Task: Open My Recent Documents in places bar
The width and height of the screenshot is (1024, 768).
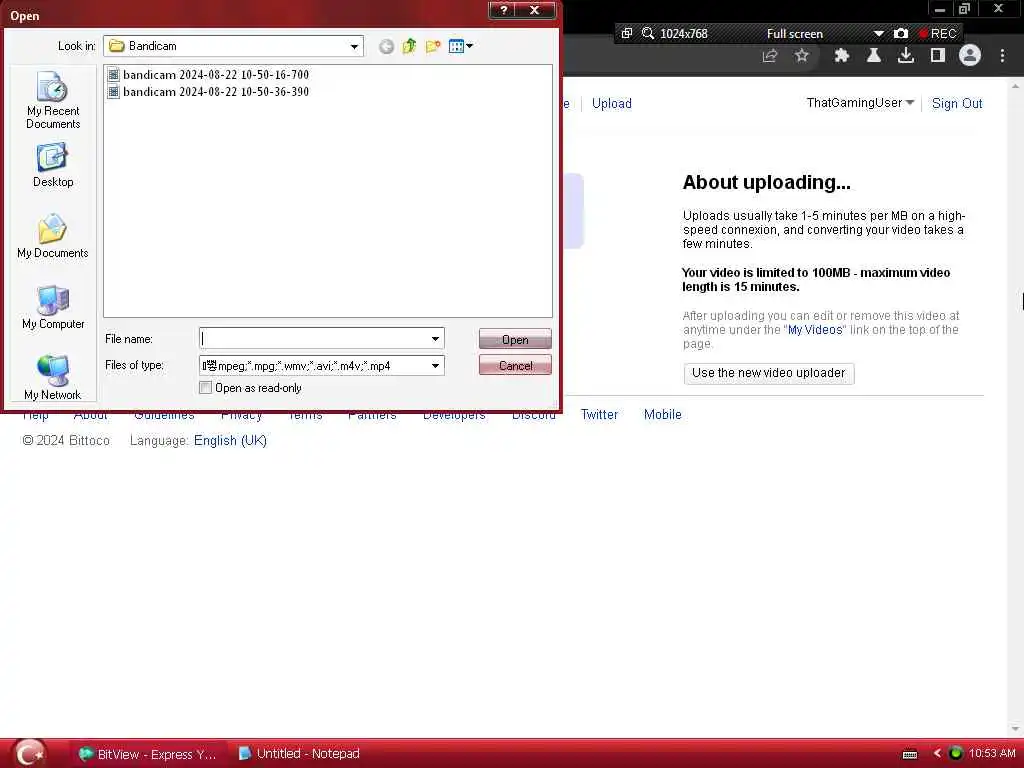Action: [x=53, y=101]
